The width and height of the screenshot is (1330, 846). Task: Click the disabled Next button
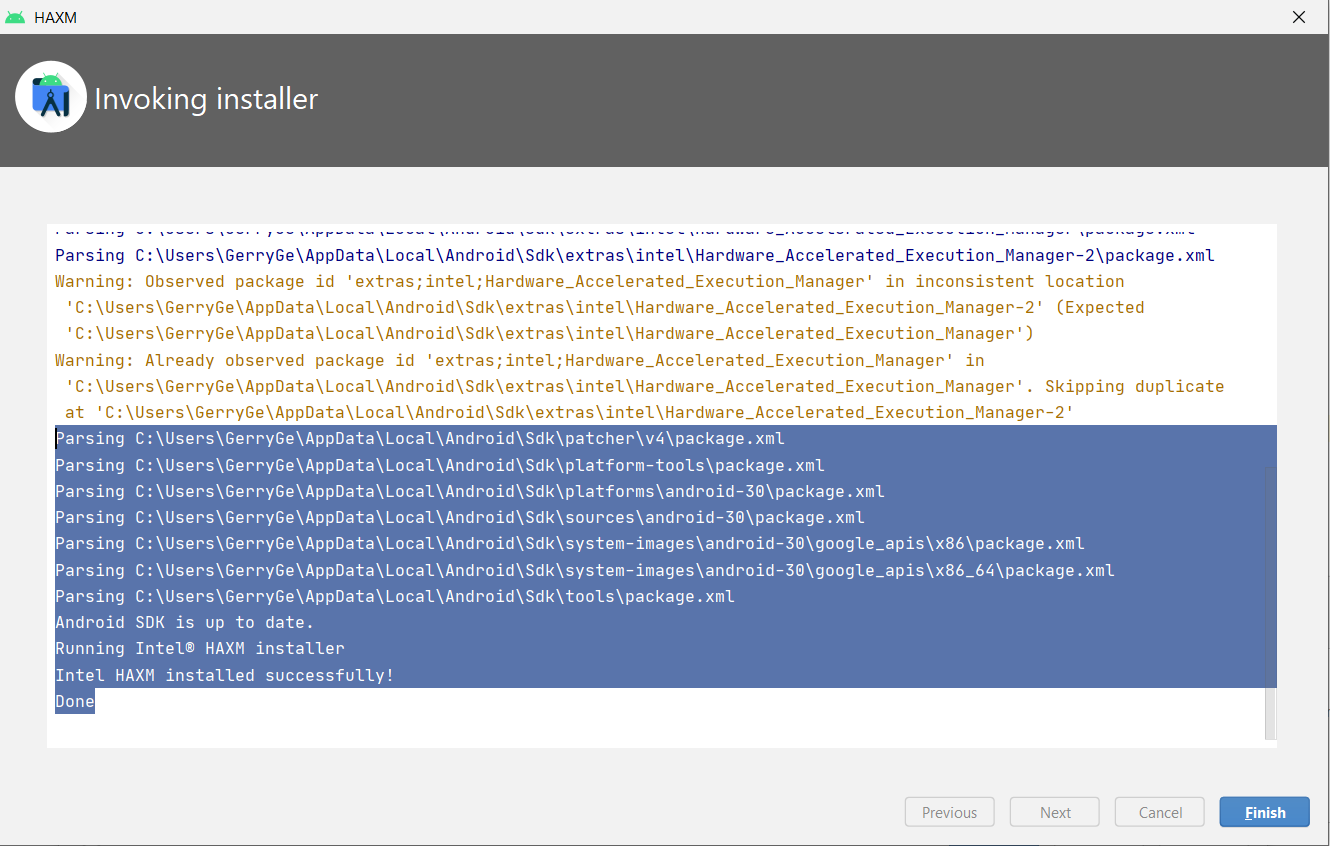[x=1055, y=812]
